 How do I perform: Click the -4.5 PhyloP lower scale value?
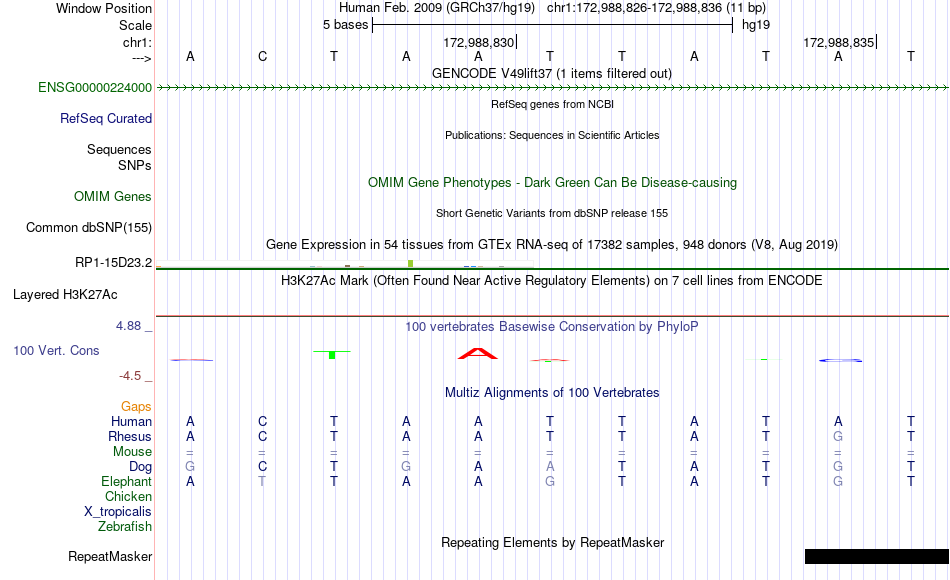(130, 376)
